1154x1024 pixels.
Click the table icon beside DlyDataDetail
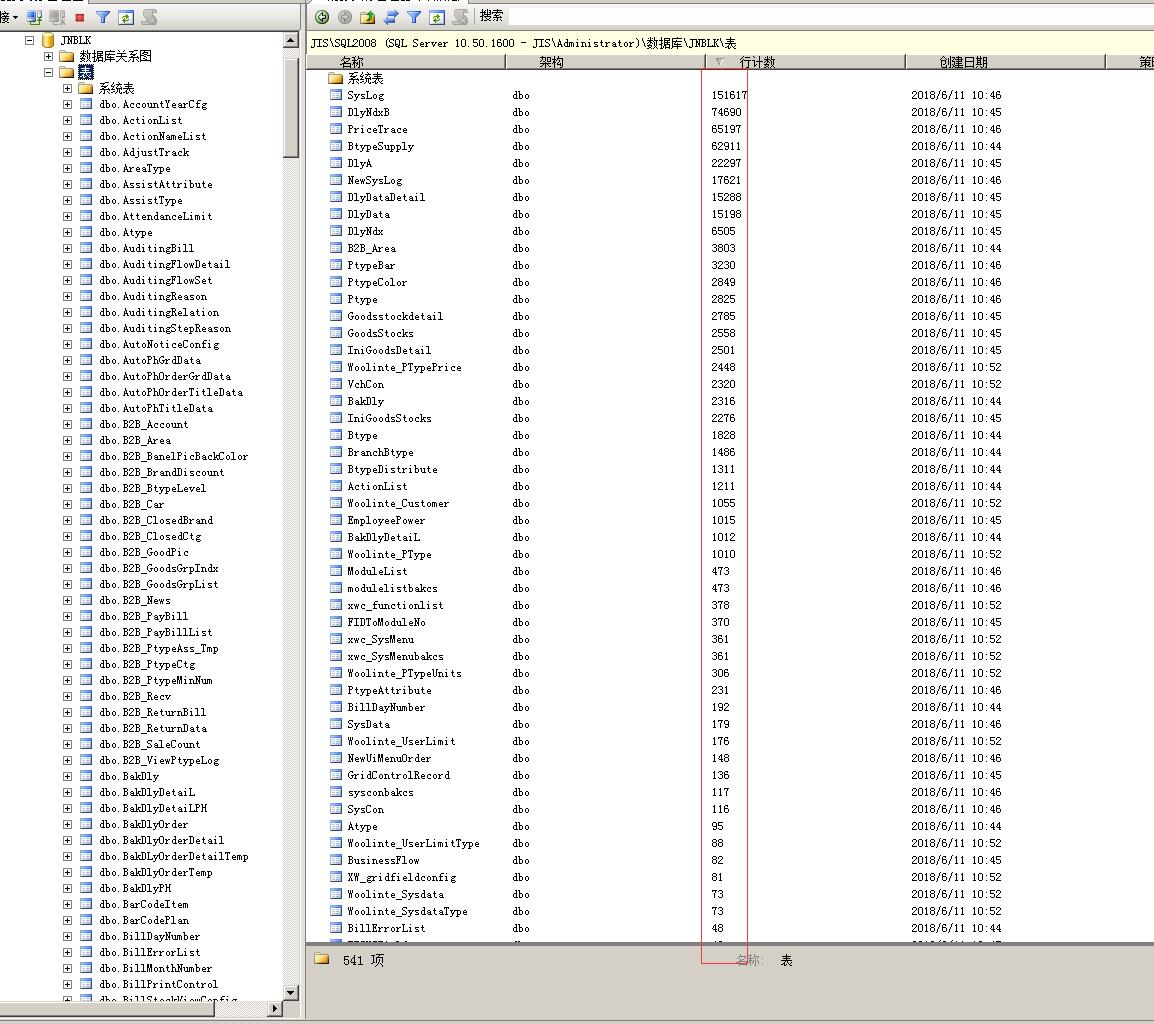[336, 197]
